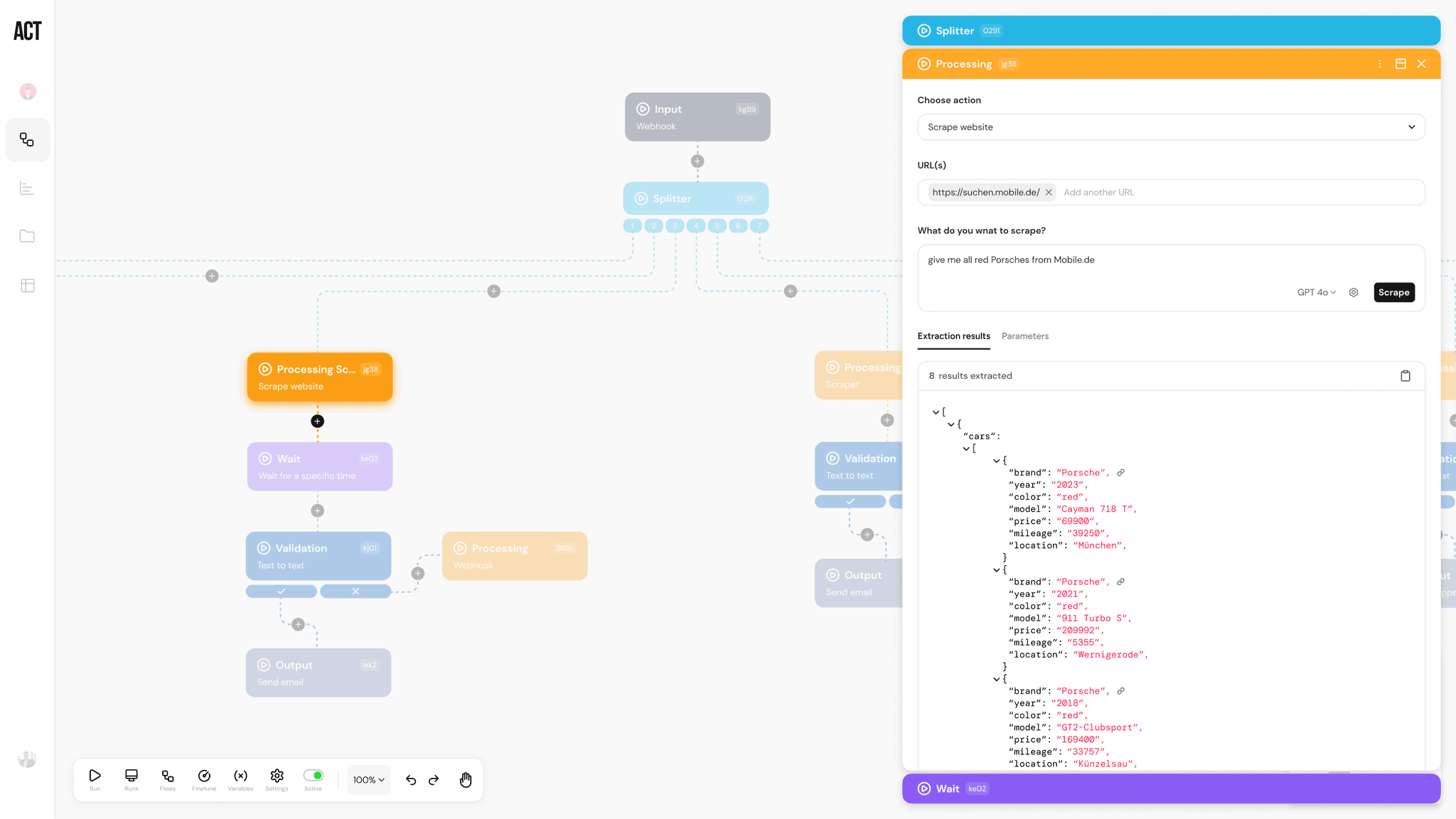
Task: Open the Scrape website action dropdown
Action: pos(1170,127)
